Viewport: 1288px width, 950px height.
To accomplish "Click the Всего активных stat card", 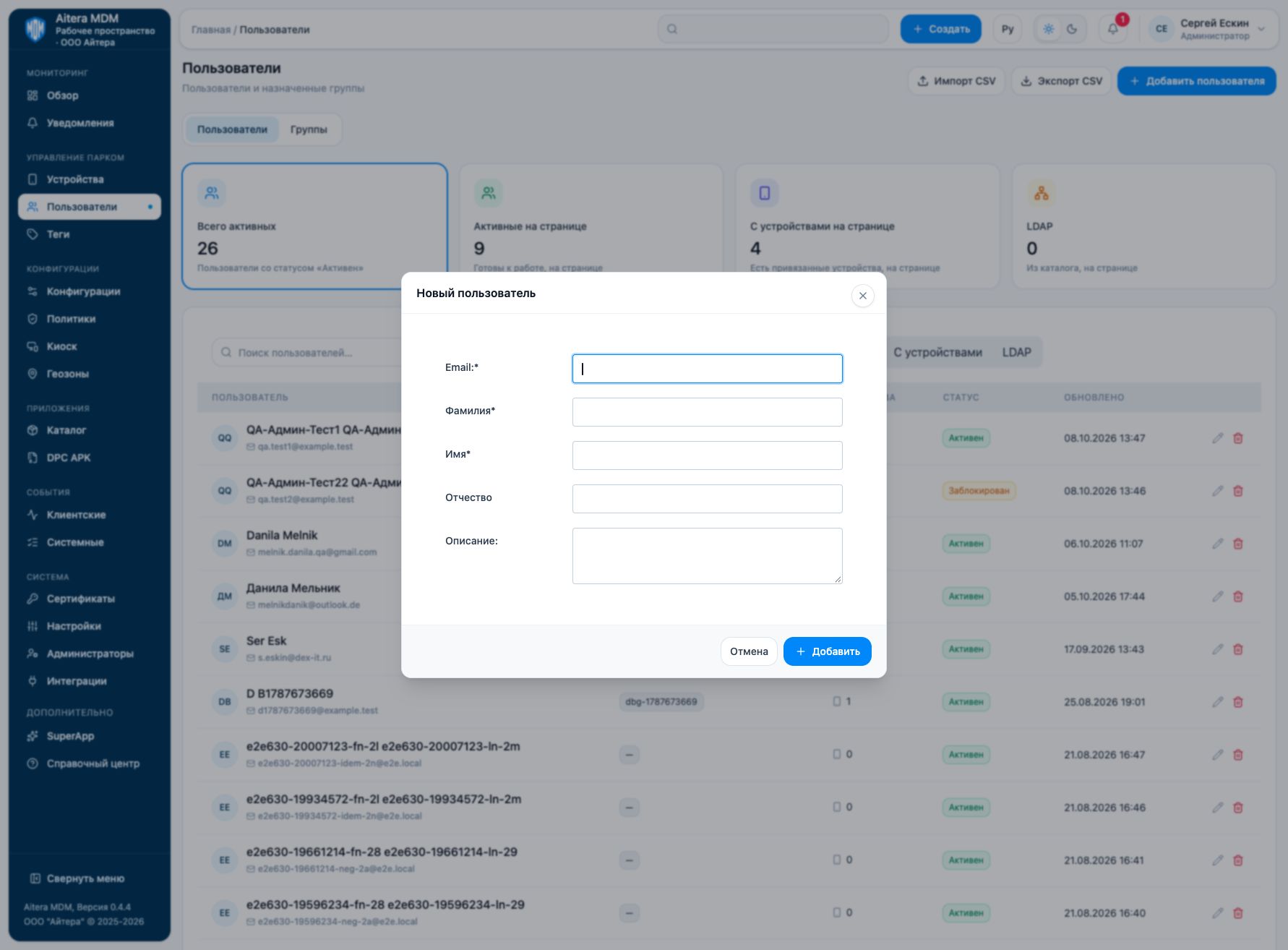I will [x=314, y=226].
